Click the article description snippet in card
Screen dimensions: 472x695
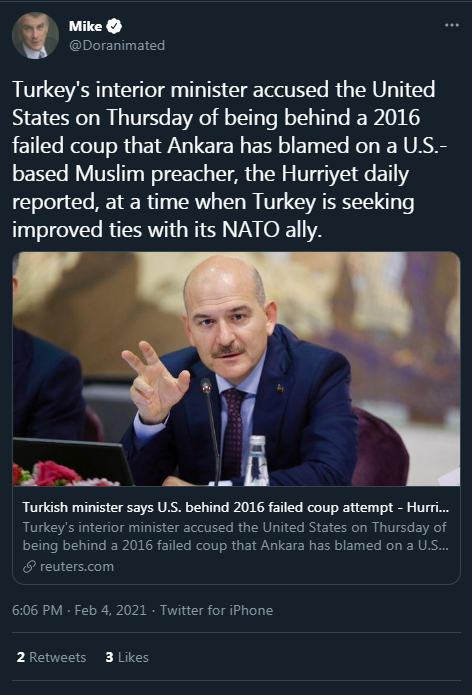pos(235,536)
